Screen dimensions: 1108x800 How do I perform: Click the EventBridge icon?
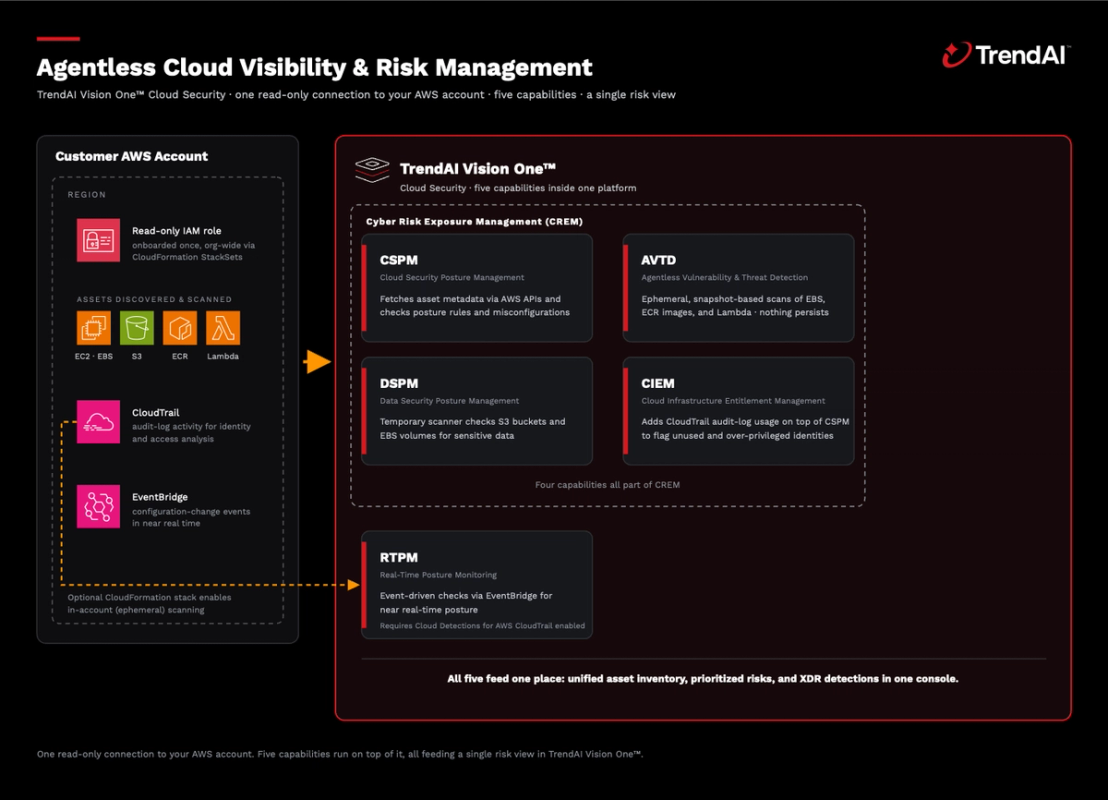98,507
